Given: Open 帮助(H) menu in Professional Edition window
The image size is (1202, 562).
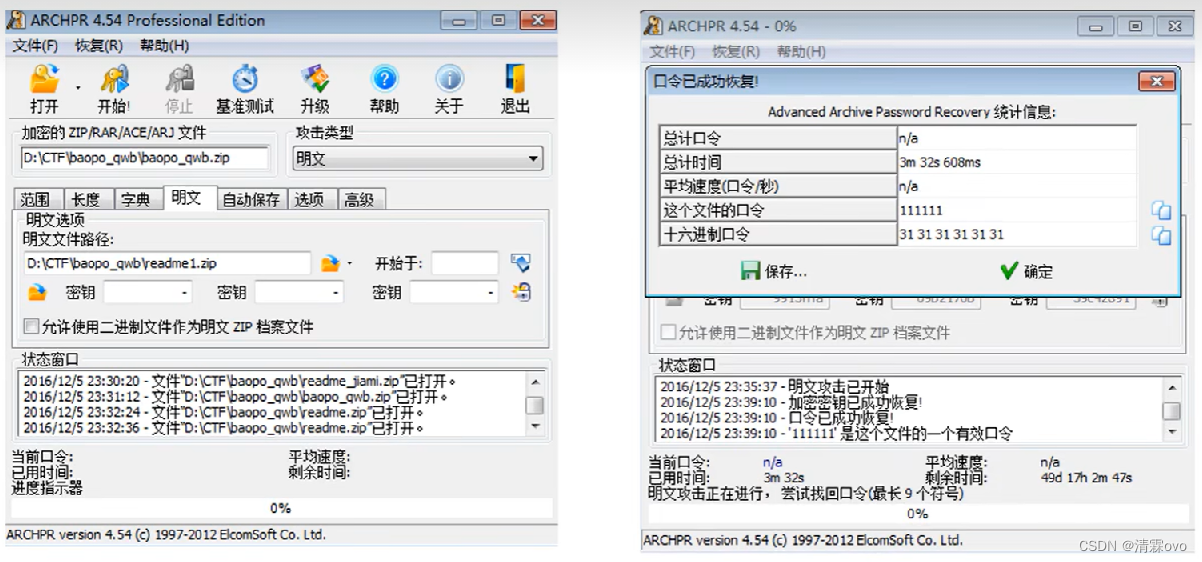Looking at the screenshot, I should [164, 45].
